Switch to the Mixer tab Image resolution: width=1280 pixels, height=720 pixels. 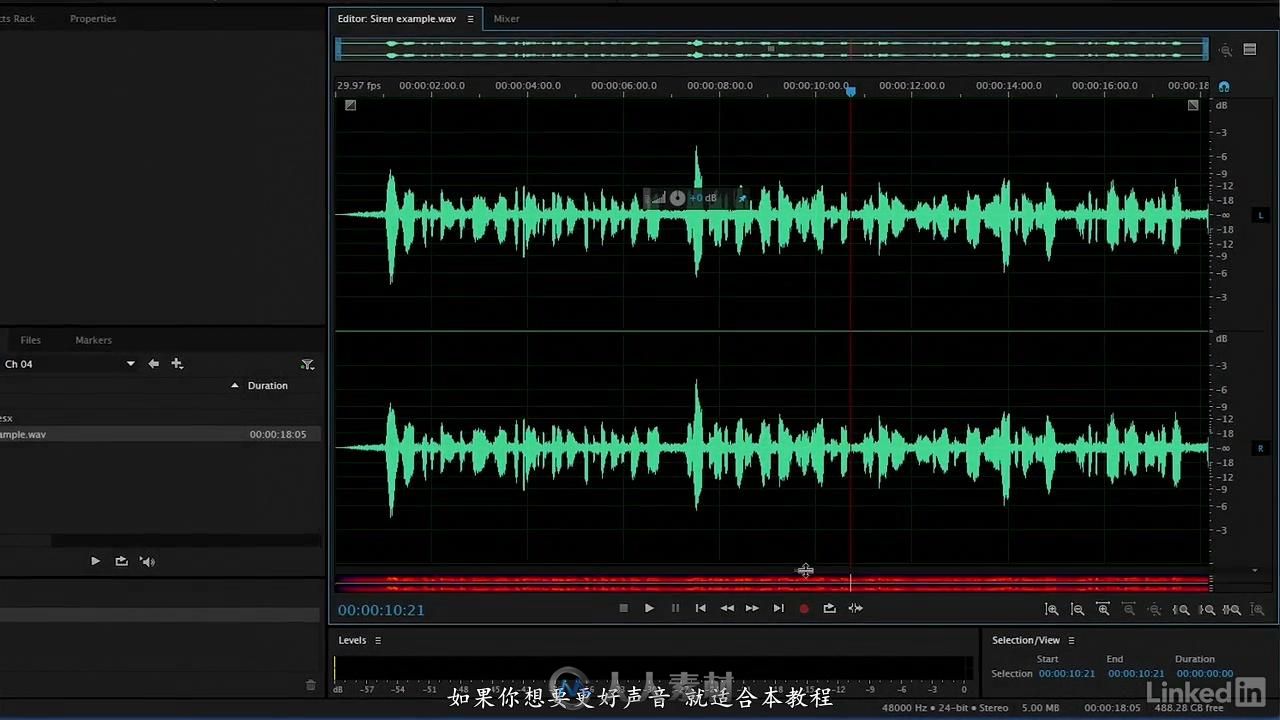click(506, 19)
